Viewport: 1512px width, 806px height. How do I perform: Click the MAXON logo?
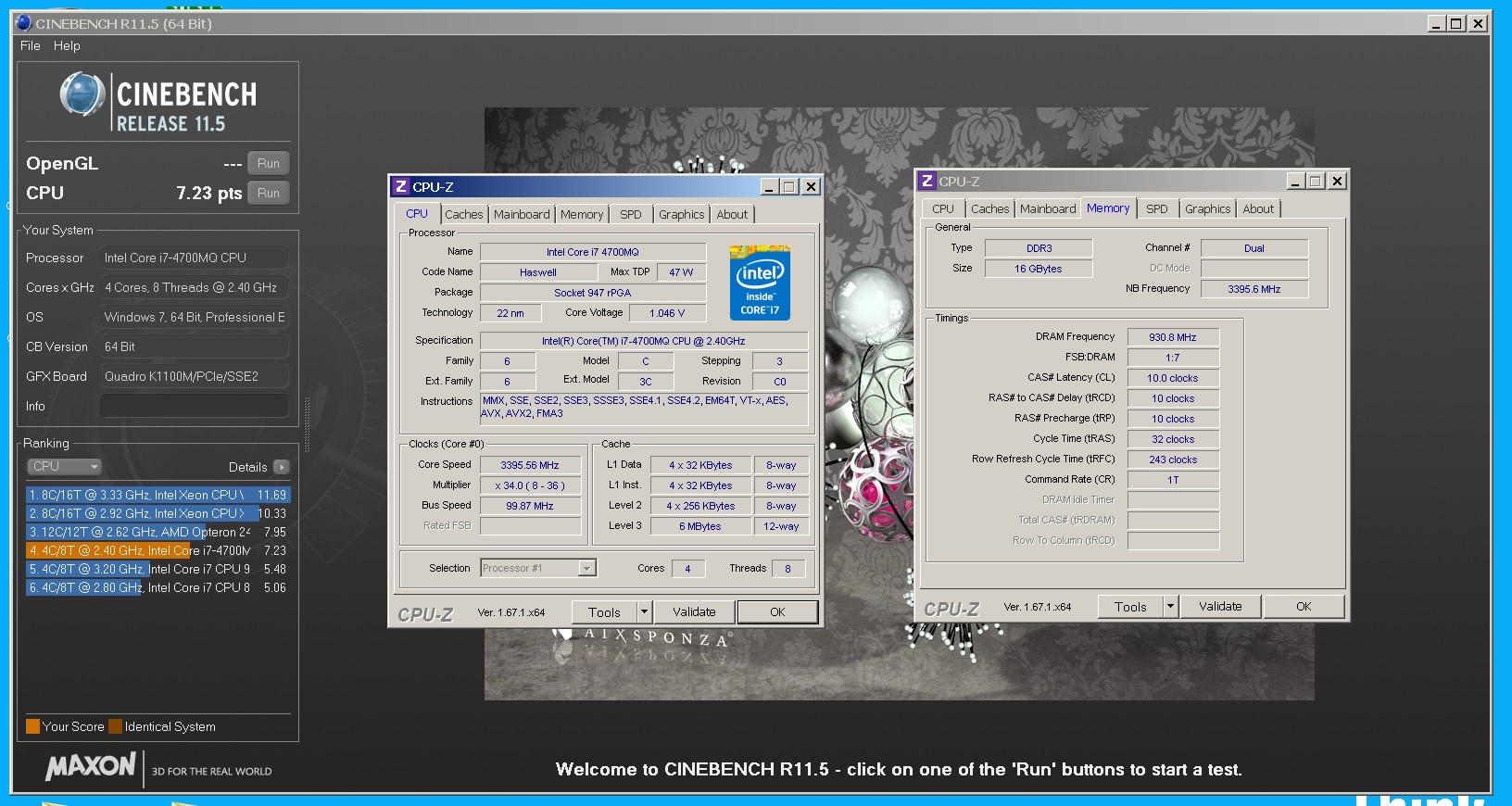point(91,766)
